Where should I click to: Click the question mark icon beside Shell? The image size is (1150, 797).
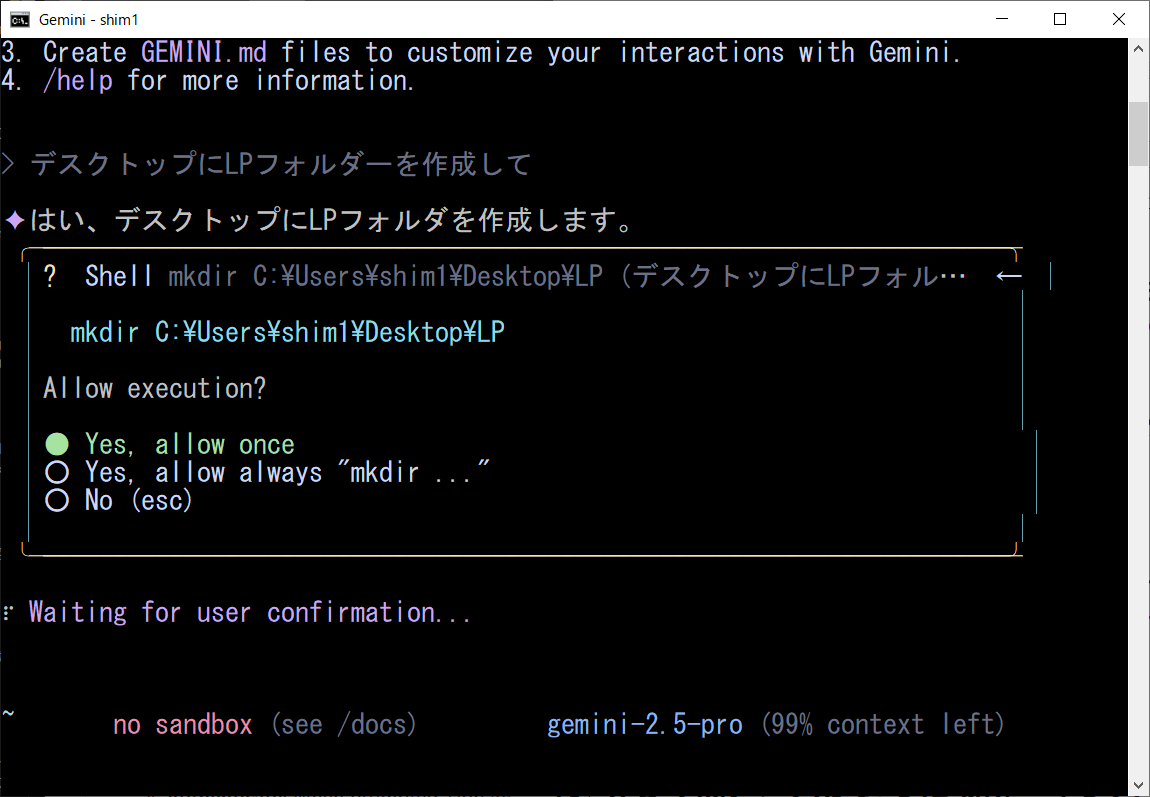tap(50, 276)
